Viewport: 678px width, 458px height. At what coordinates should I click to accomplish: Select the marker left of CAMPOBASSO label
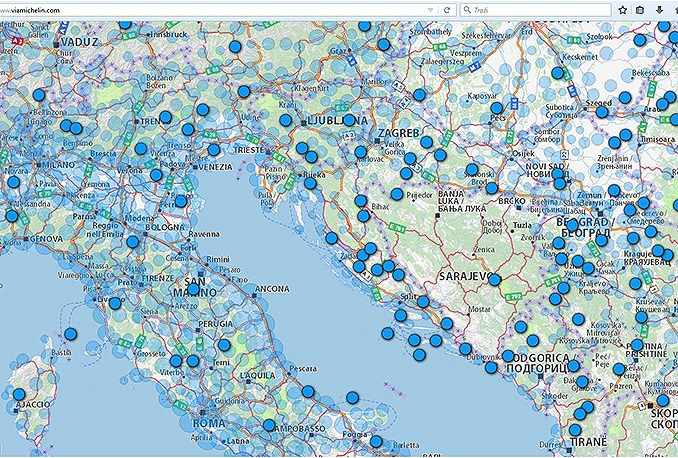269,425
